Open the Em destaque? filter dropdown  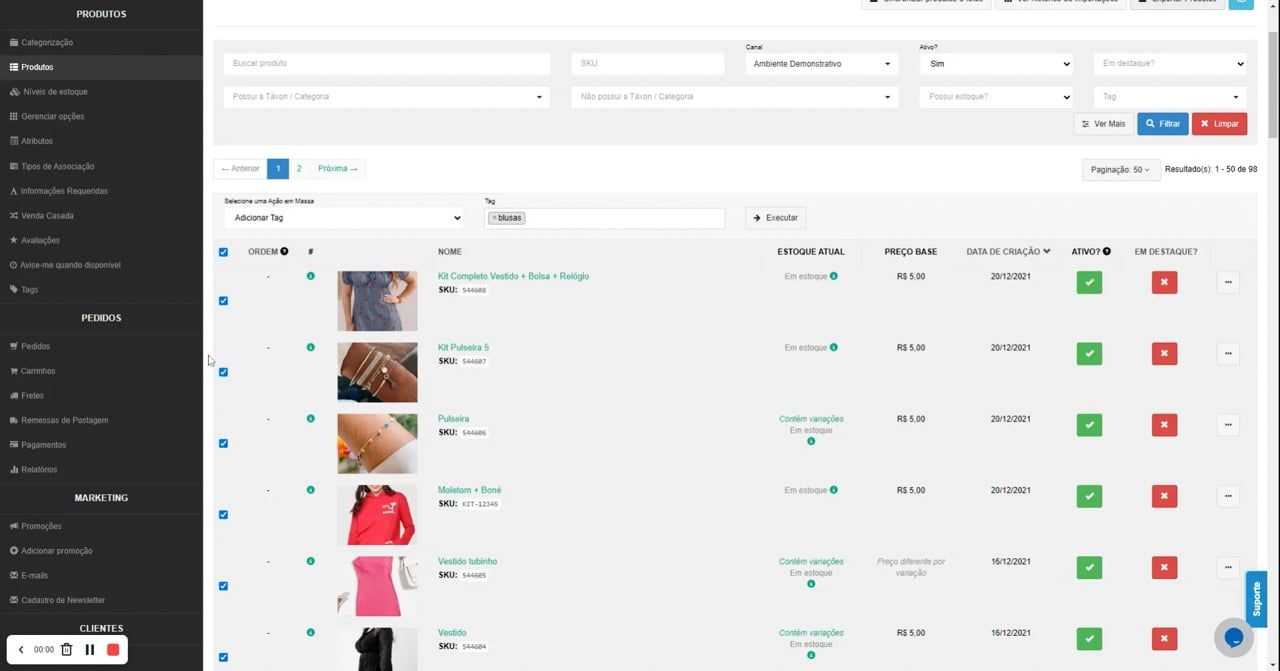coord(1170,64)
